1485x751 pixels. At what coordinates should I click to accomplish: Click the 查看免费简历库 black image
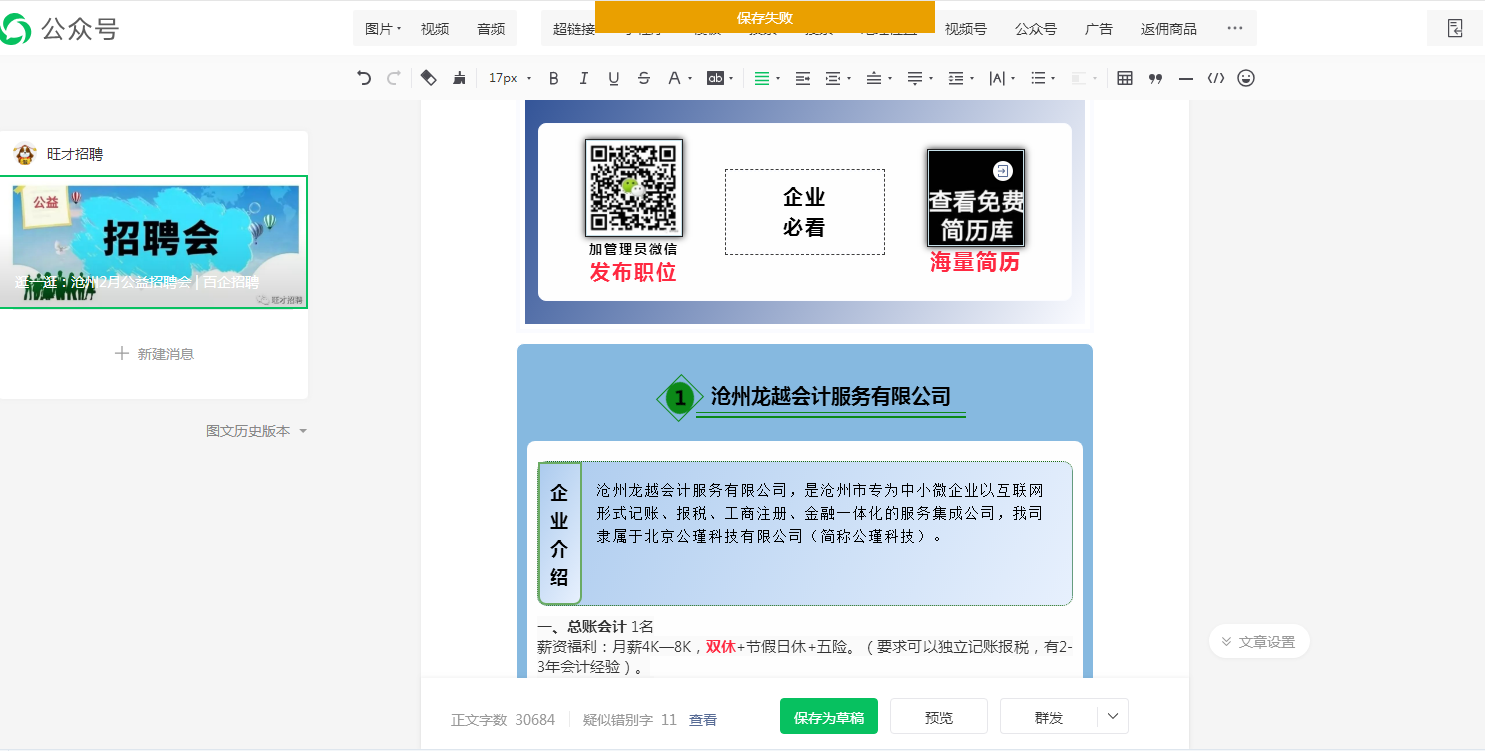pyautogui.click(x=976, y=198)
